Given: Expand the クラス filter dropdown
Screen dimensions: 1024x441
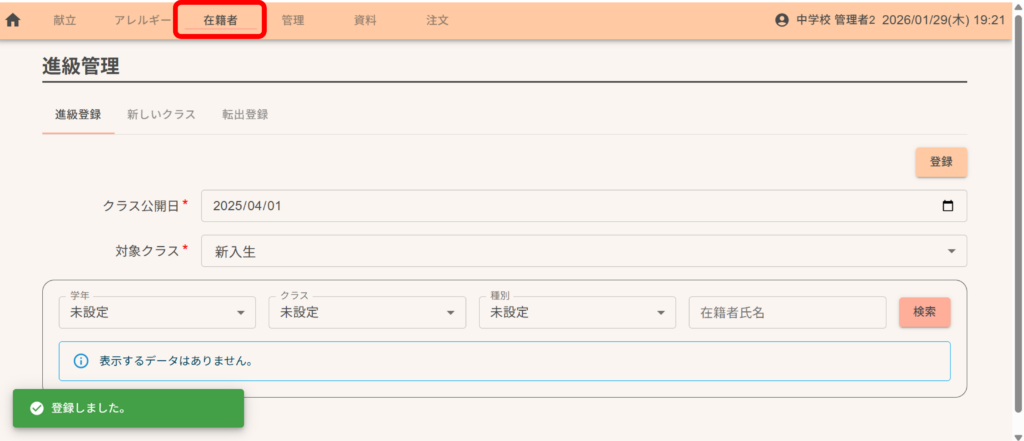Looking at the screenshot, I should [x=367, y=313].
